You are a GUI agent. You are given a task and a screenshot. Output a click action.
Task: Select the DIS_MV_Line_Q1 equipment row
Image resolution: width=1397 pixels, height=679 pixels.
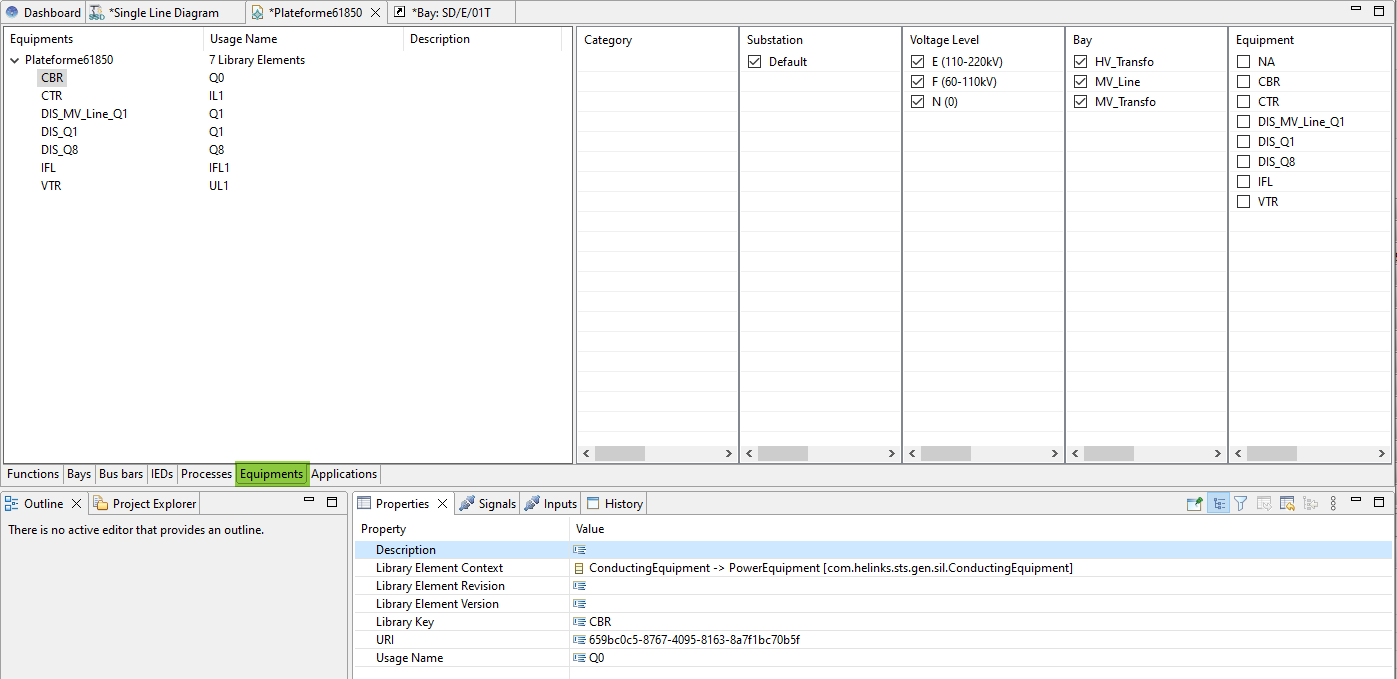[x=84, y=114]
